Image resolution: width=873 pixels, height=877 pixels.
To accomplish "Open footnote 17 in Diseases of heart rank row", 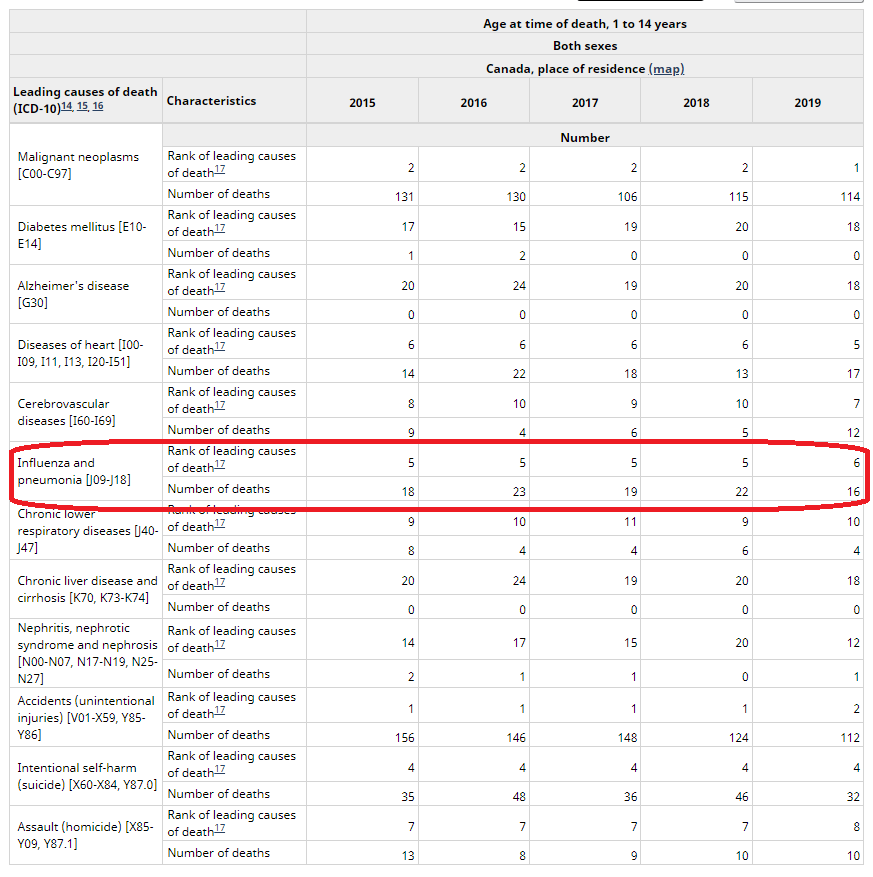I will 220,346.
